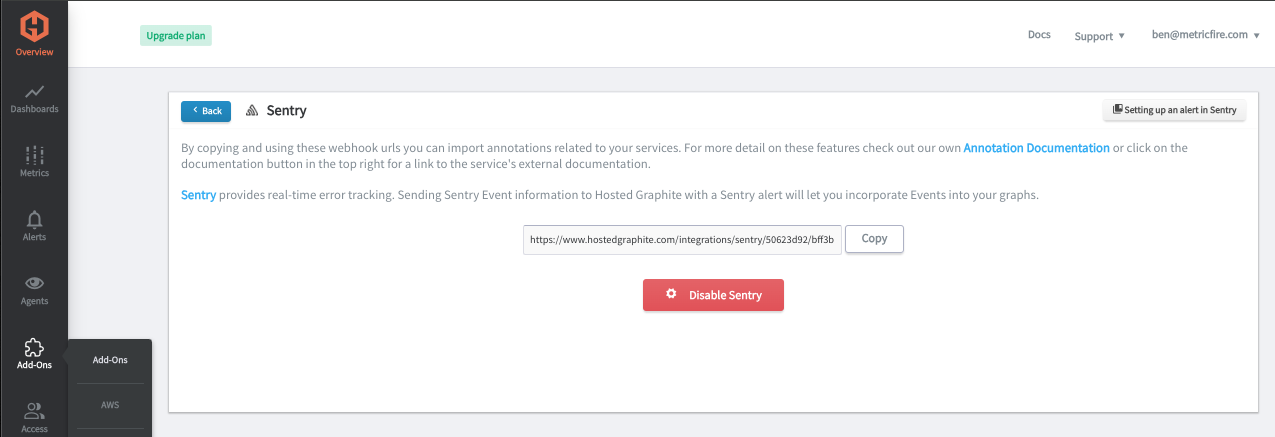Click the webhook URL text field

(682, 240)
